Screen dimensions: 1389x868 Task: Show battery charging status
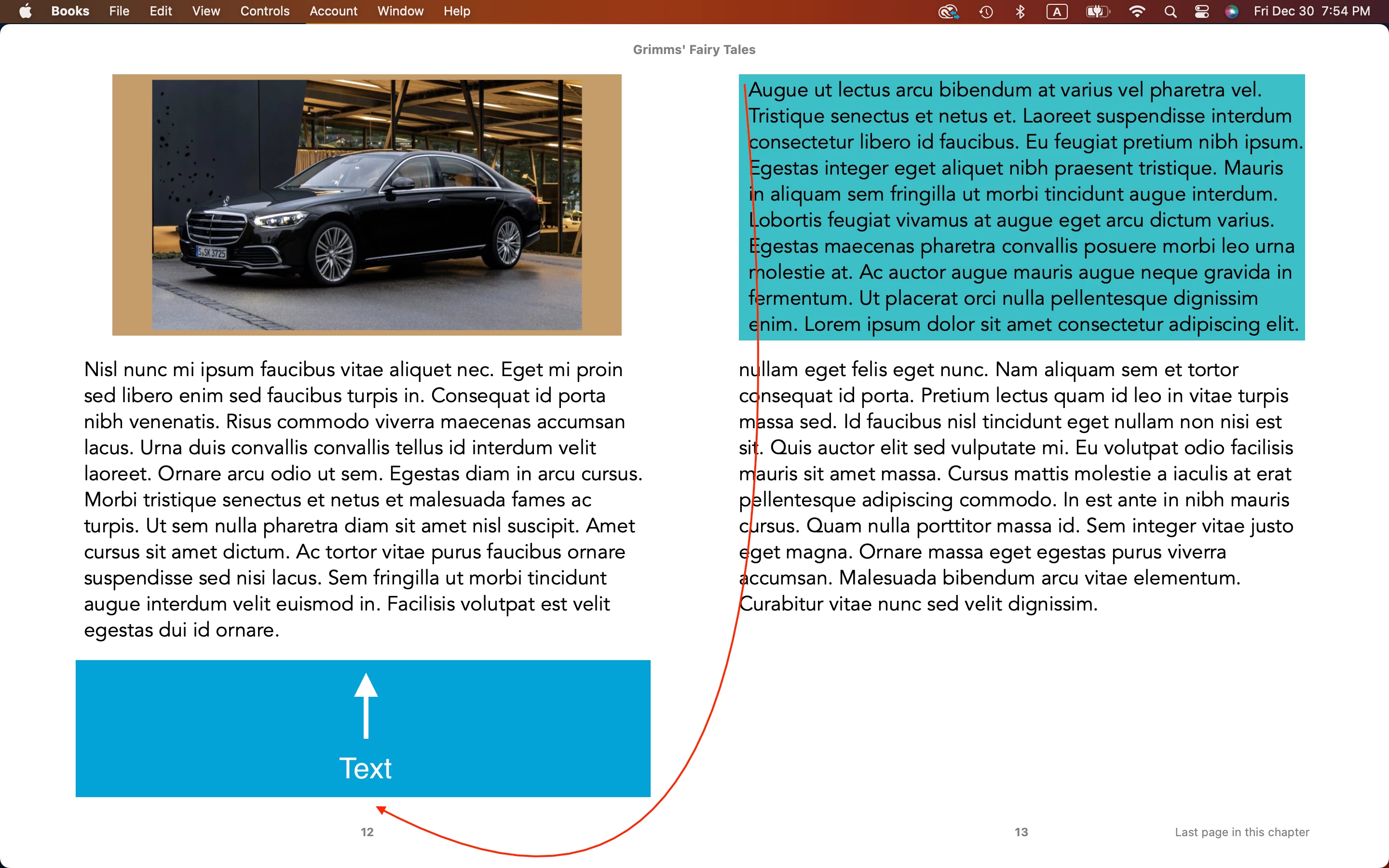pyautogui.click(x=1097, y=12)
